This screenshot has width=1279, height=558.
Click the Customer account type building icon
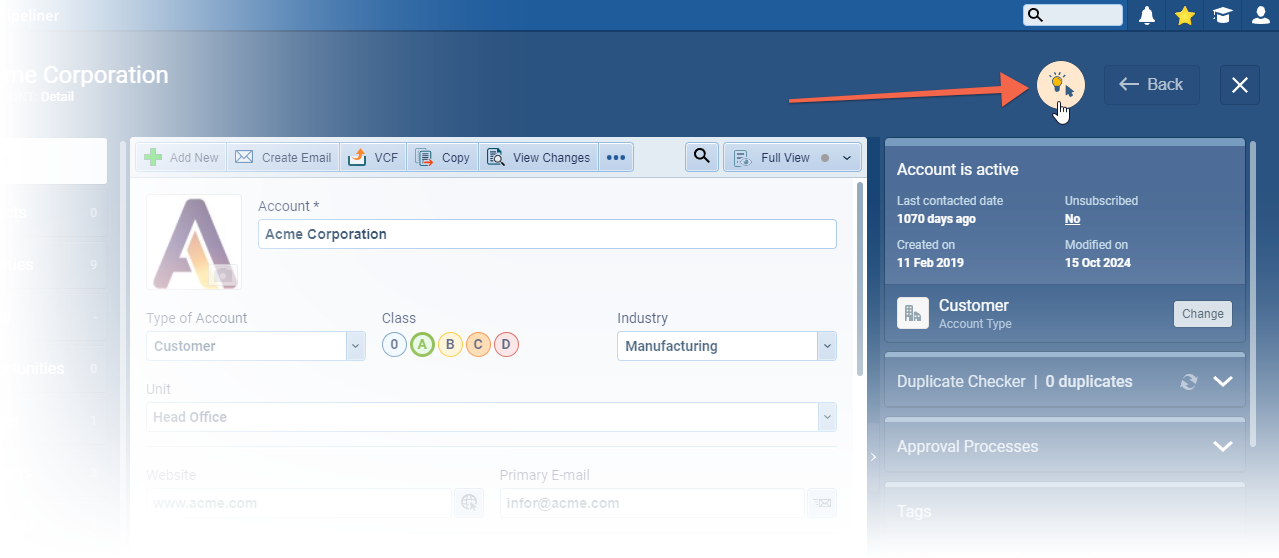[x=912, y=313]
